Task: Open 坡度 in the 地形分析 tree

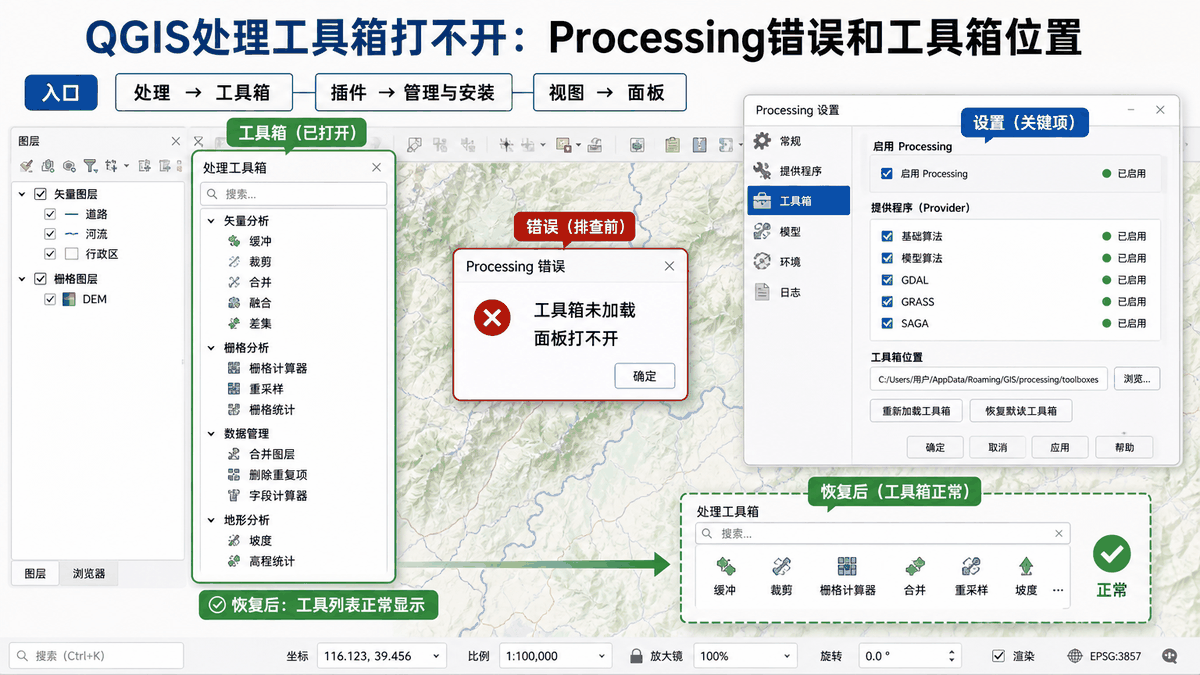Action: pos(249,541)
